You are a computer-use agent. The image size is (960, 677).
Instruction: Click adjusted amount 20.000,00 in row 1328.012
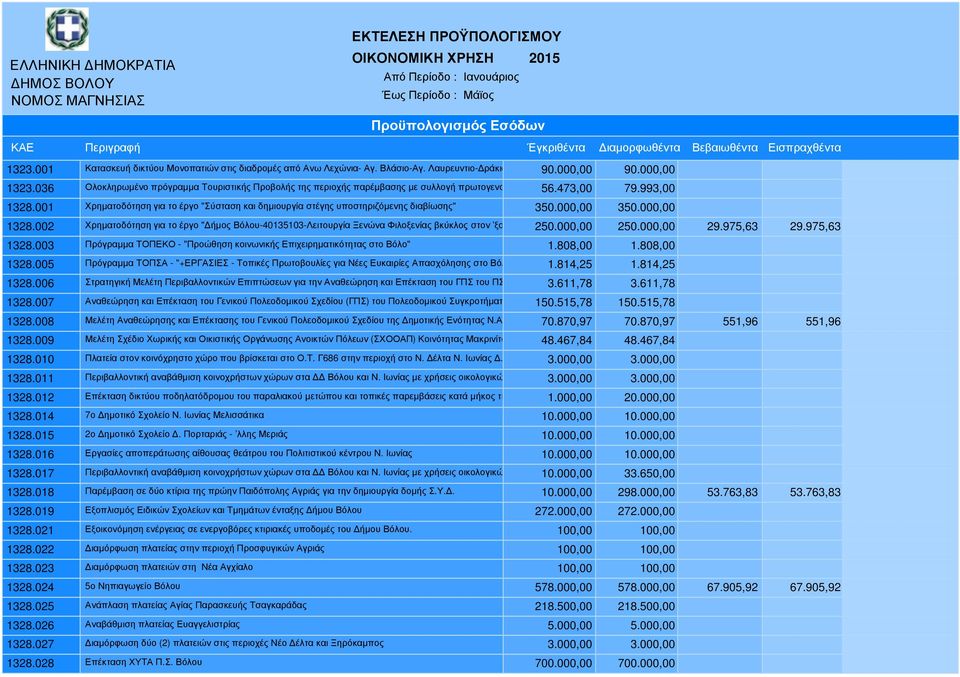click(650, 397)
